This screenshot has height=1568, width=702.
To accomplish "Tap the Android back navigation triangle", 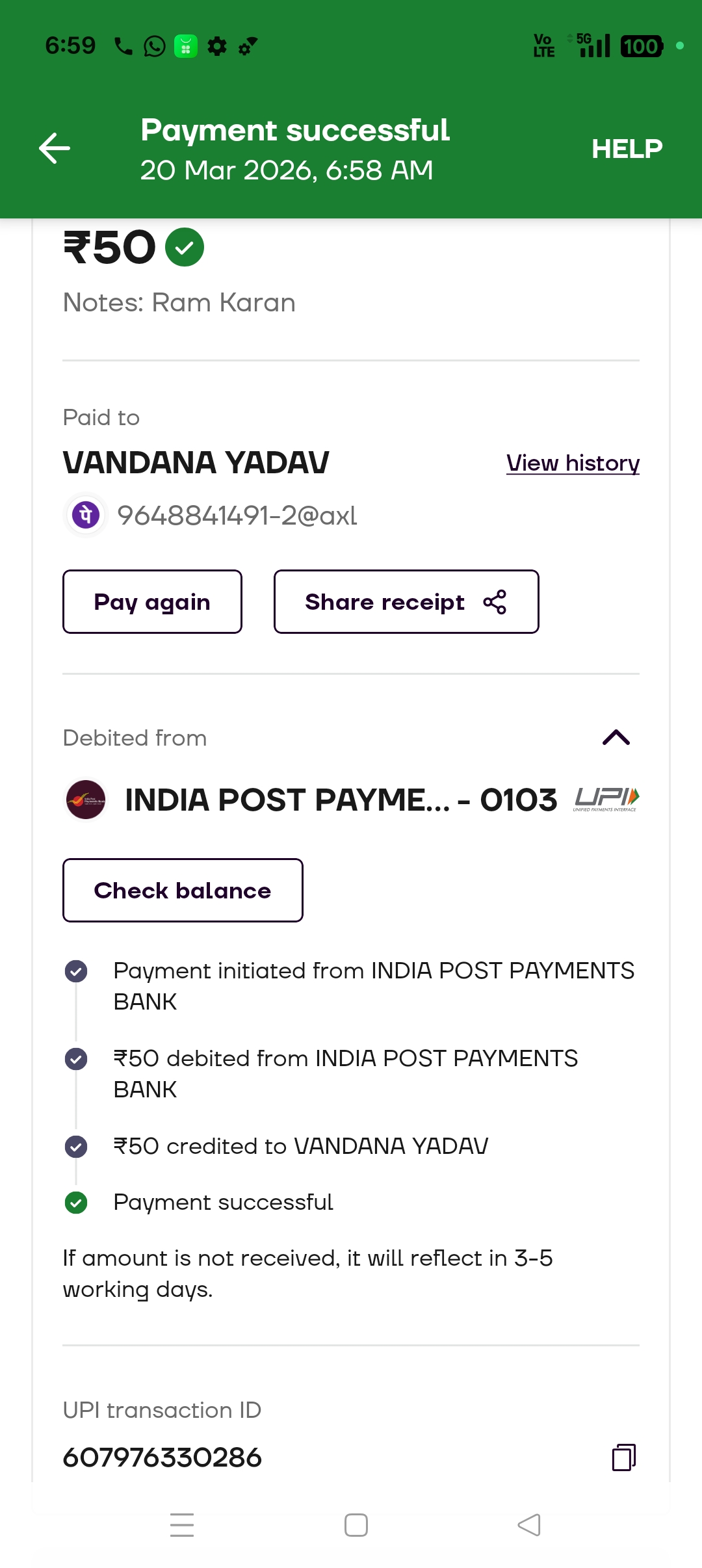I will pos(529,1524).
